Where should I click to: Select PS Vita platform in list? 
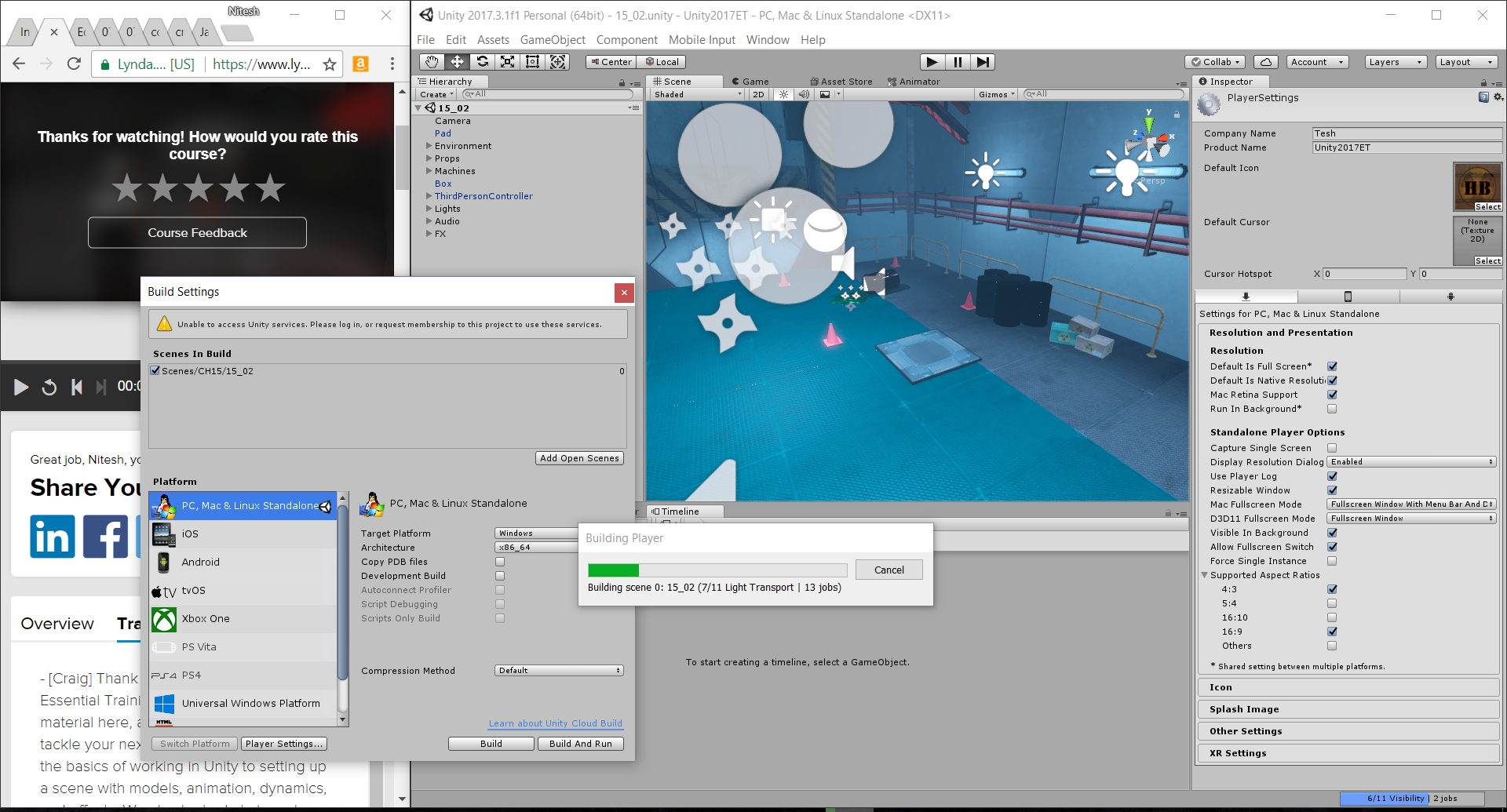243,646
